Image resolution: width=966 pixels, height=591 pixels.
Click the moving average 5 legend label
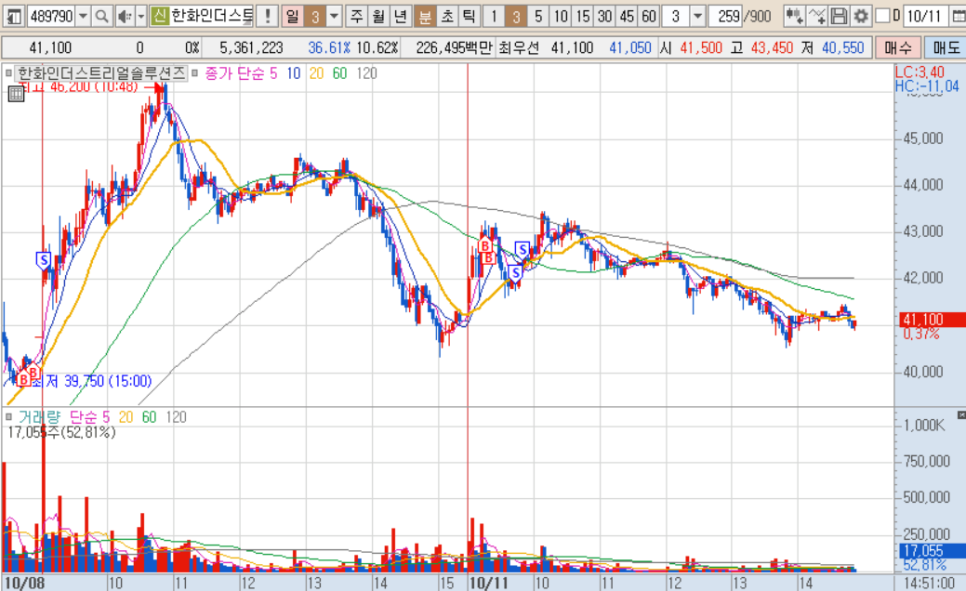tap(274, 74)
